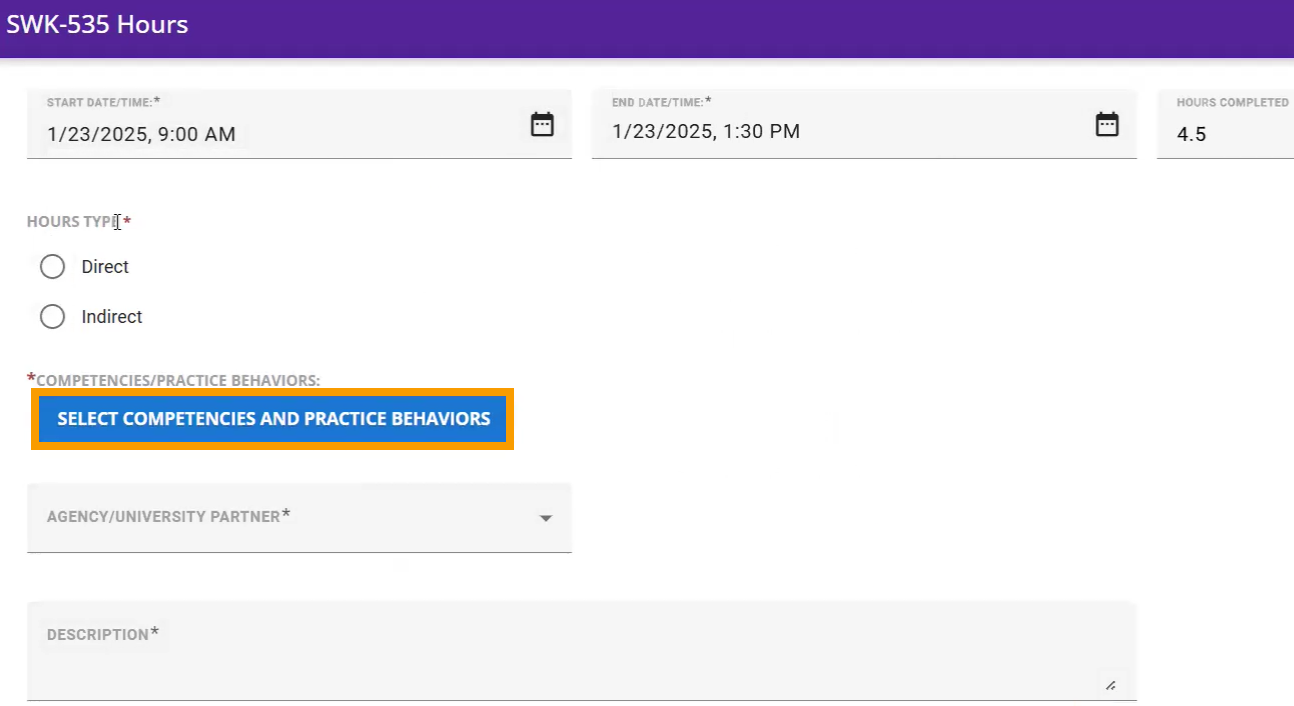Screen dimensions: 1294x706
Task: Click the Direct option label text
Action: 105,267
